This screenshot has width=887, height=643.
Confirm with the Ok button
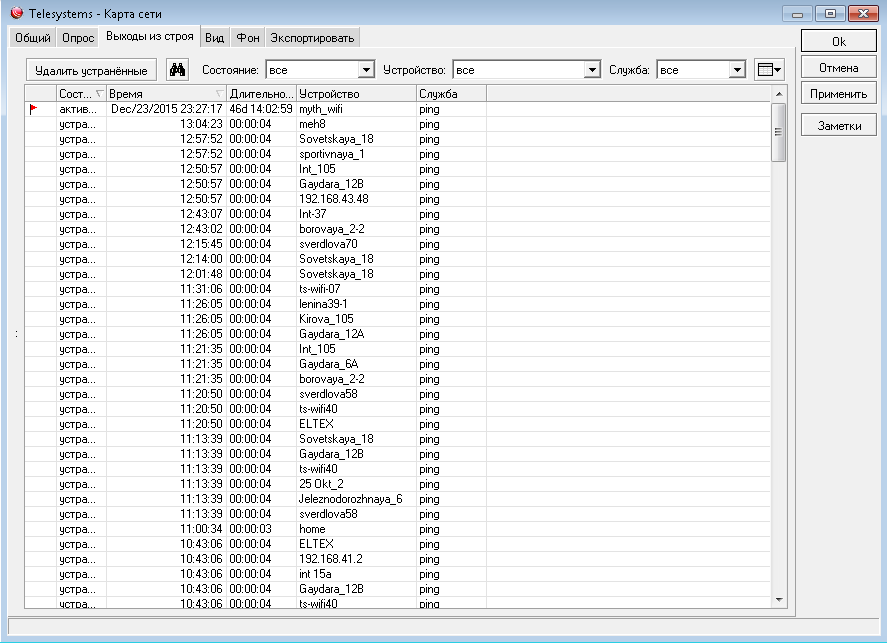click(838, 41)
